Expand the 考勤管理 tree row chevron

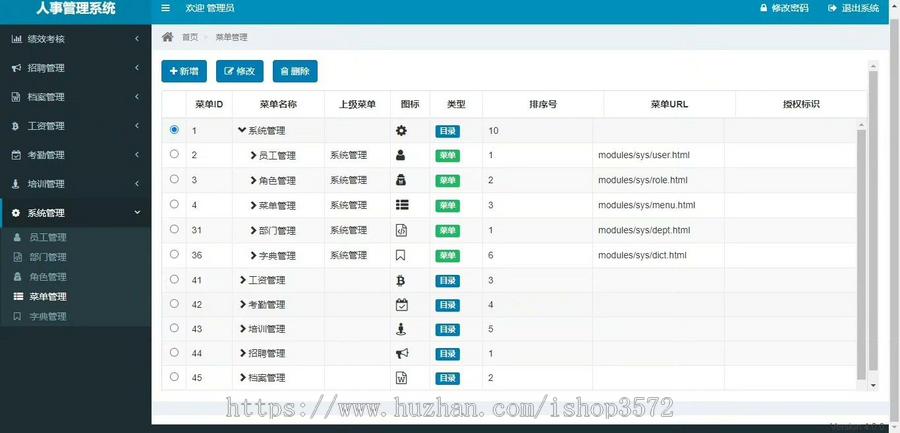(243, 304)
